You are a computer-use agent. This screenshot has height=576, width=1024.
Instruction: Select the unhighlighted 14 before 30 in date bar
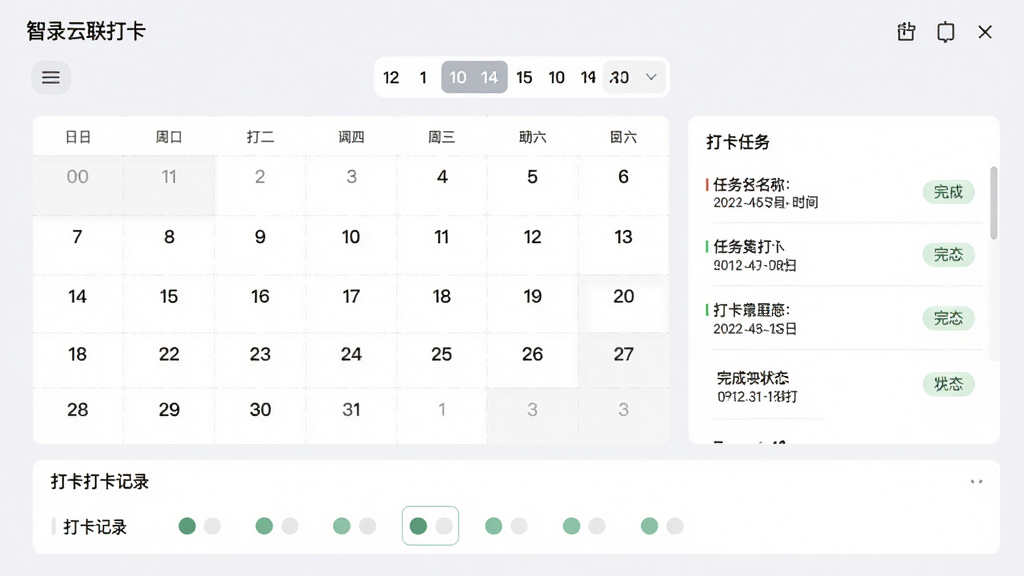point(588,78)
